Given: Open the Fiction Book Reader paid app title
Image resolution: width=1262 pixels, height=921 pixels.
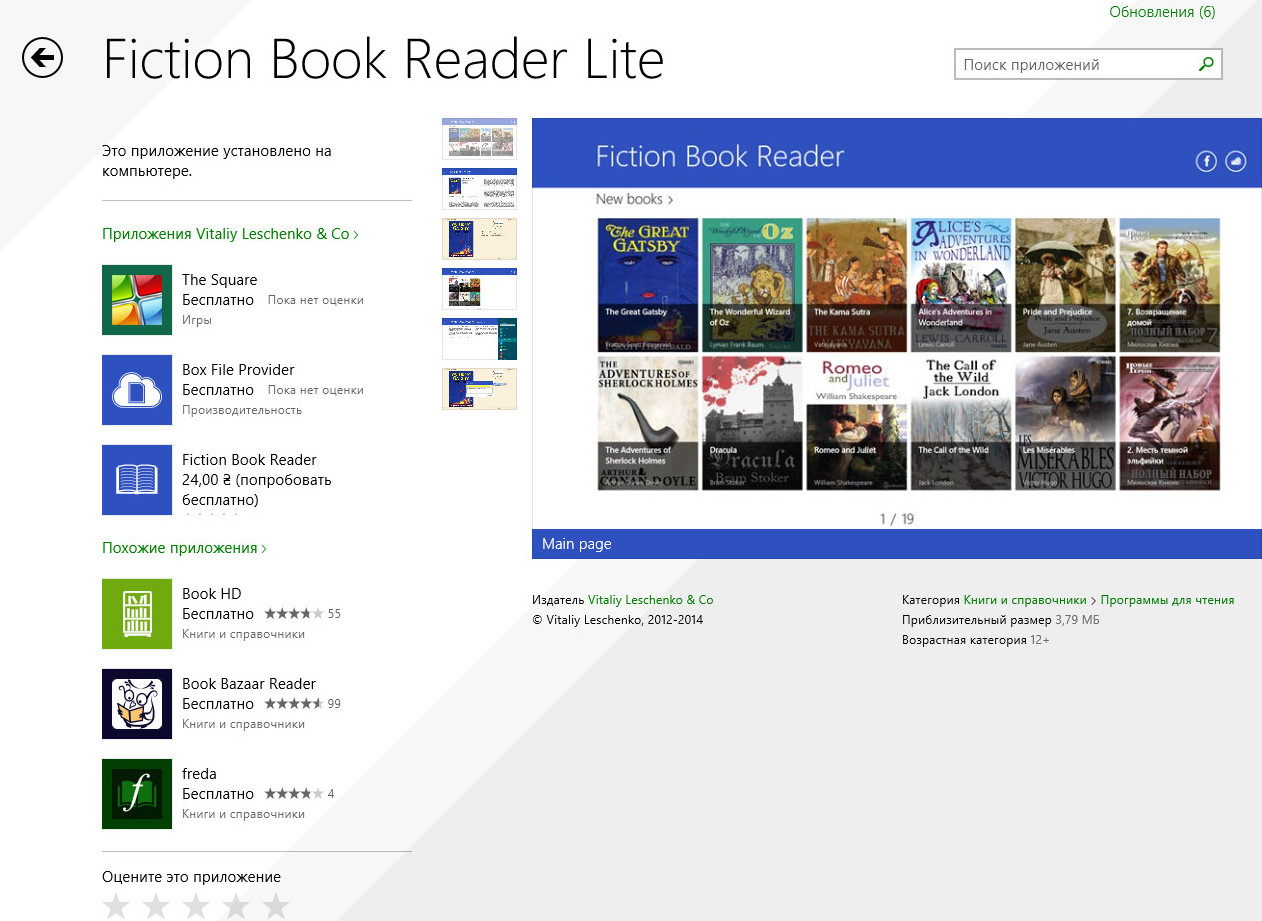Looking at the screenshot, I should coord(249,460).
